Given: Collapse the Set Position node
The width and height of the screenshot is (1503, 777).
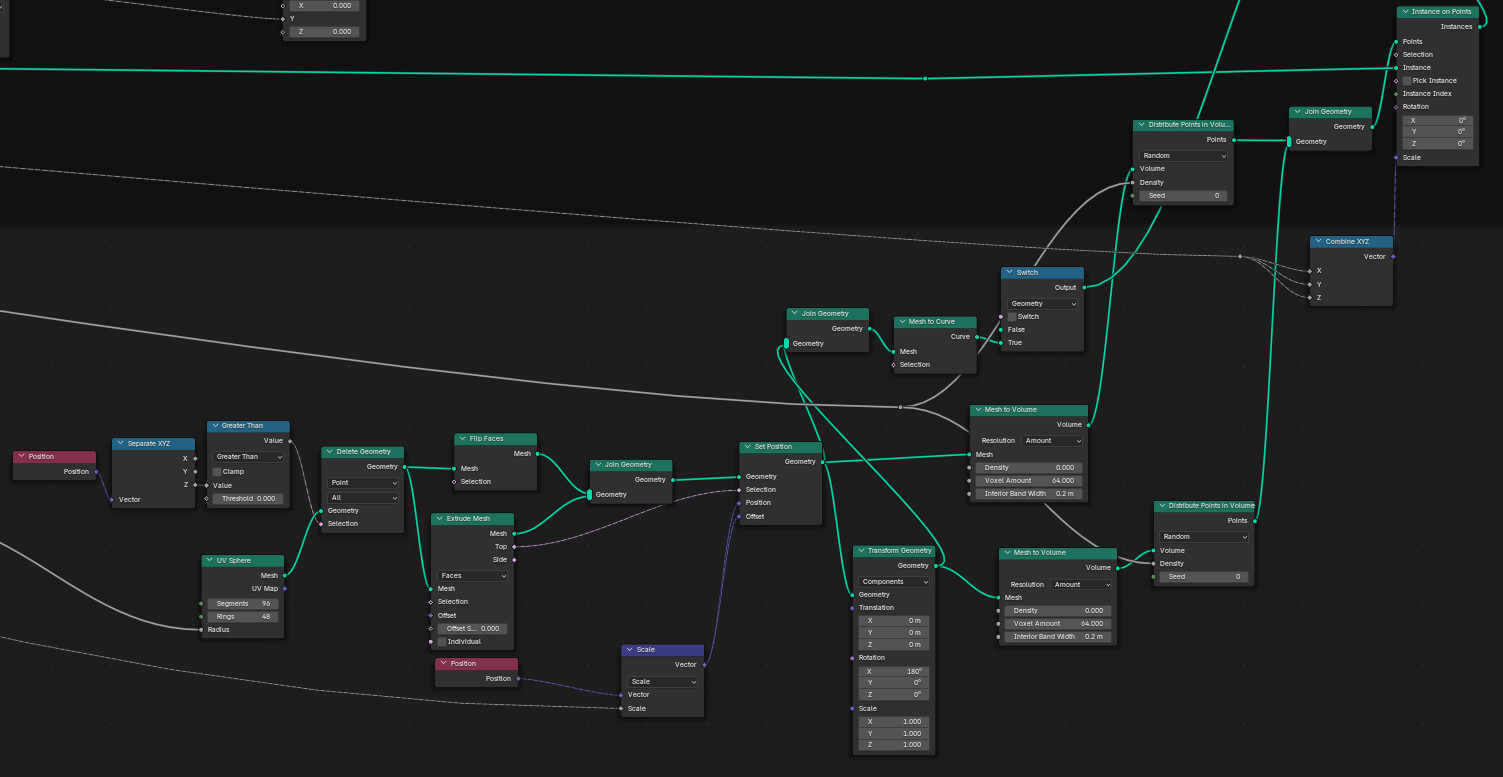Looking at the screenshot, I should point(747,447).
